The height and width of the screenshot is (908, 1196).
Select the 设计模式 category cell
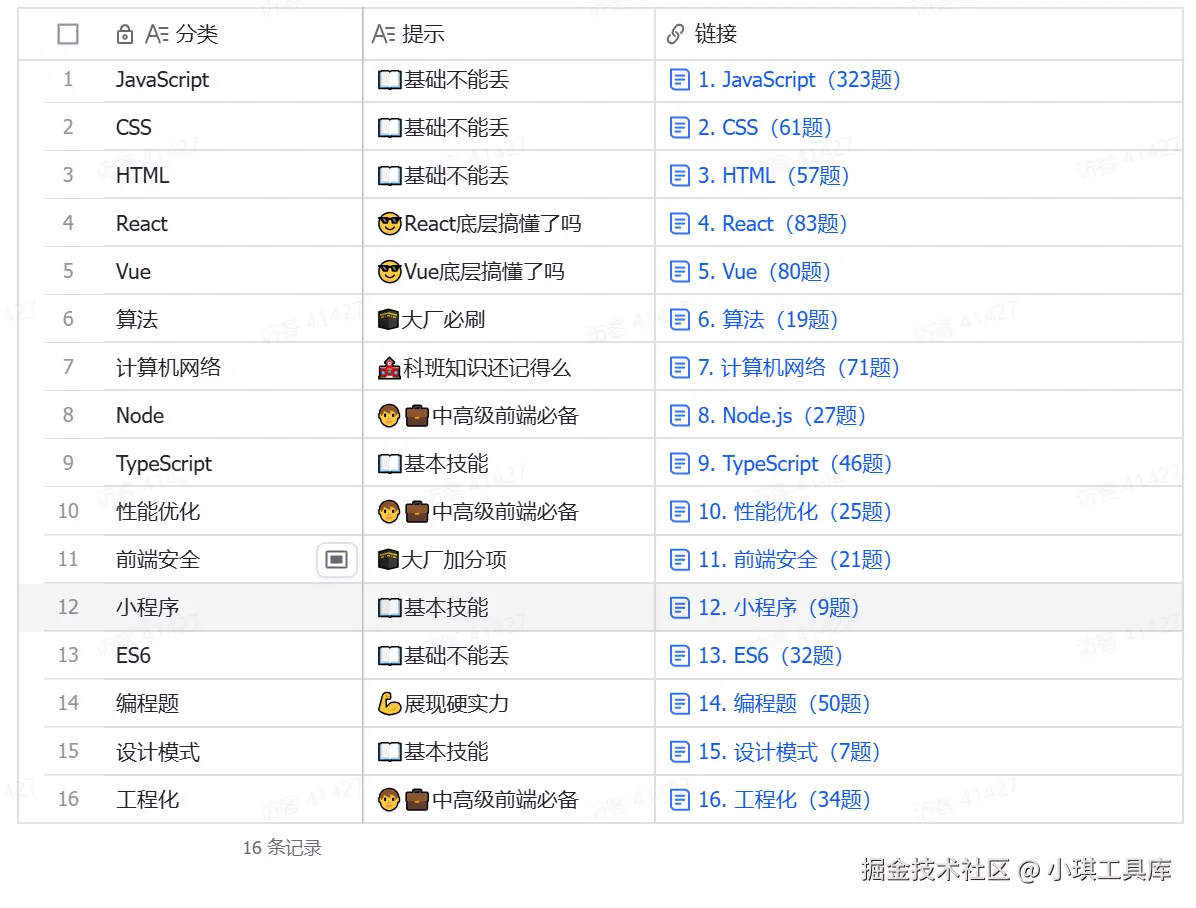pos(233,752)
